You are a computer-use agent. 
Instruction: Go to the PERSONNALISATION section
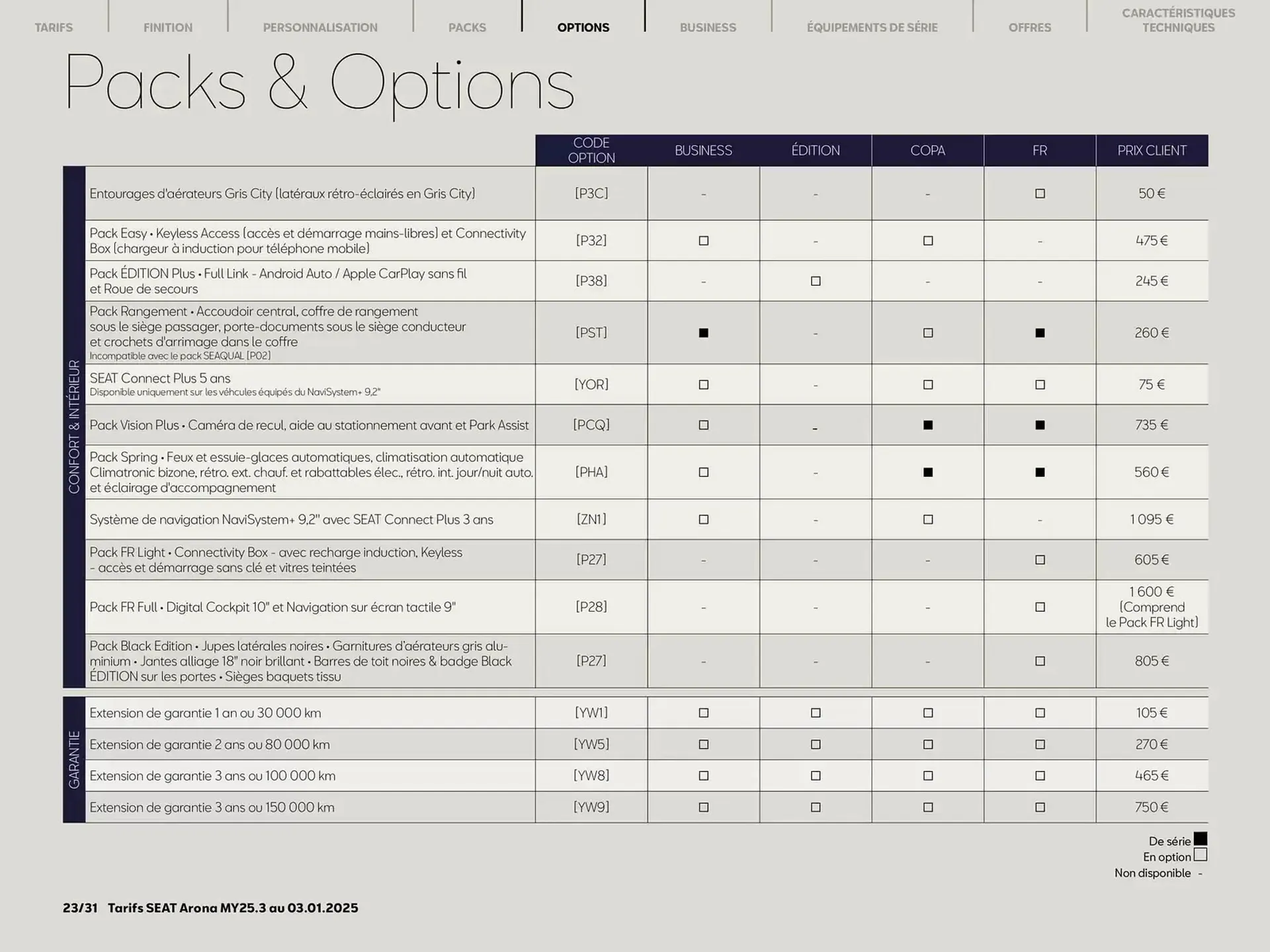(x=320, y=27)
